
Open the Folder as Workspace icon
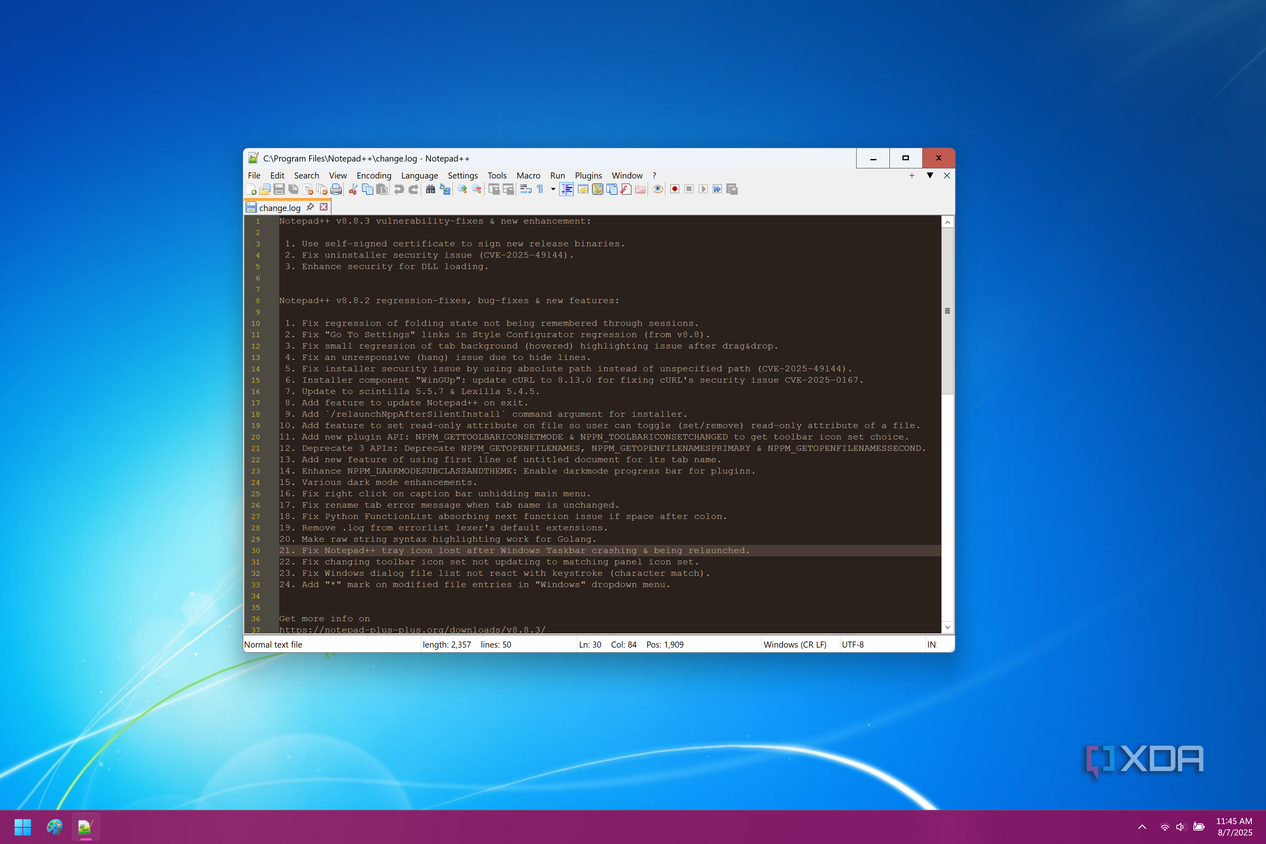tap(640, 189)
